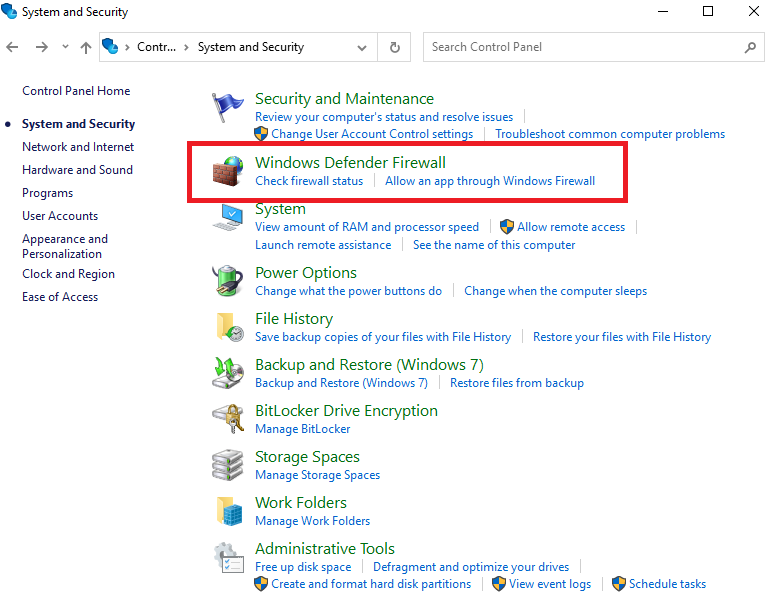Click View event logs link
The height and width of the screenshot is (615, 765).
pos(550,584)
